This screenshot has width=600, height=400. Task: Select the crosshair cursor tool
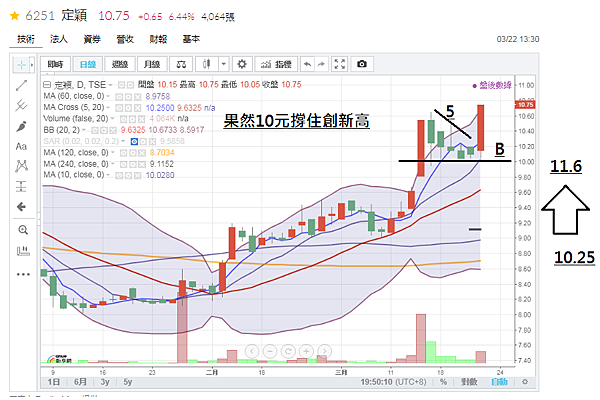21,65
